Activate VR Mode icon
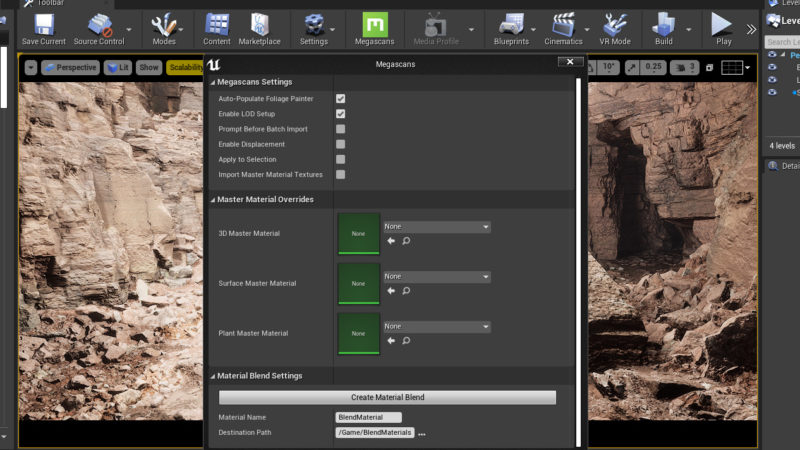800x450 pixels. click(x=615, y=29)
